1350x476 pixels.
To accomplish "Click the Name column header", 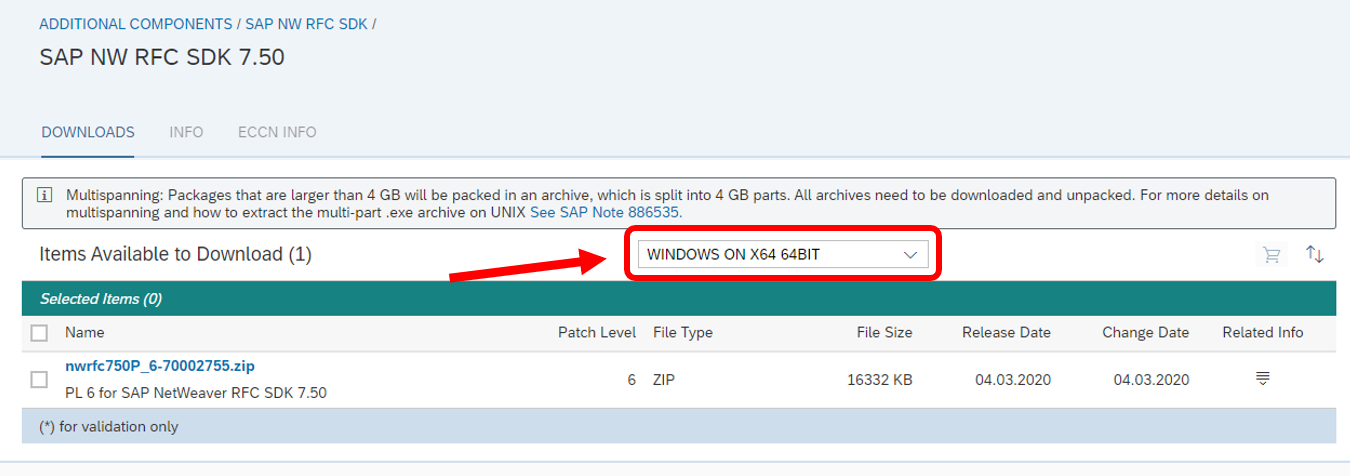I will [85, 332].
